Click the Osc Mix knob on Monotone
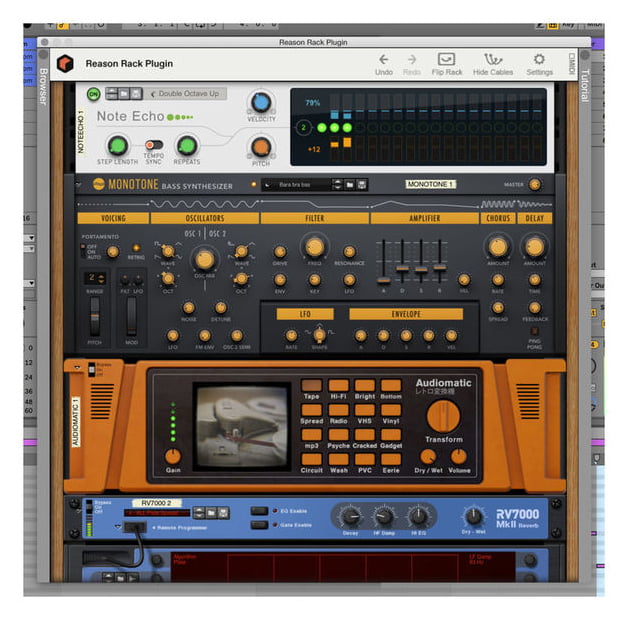This screenshot has height=620, width=628. click(x=204, y=260)
